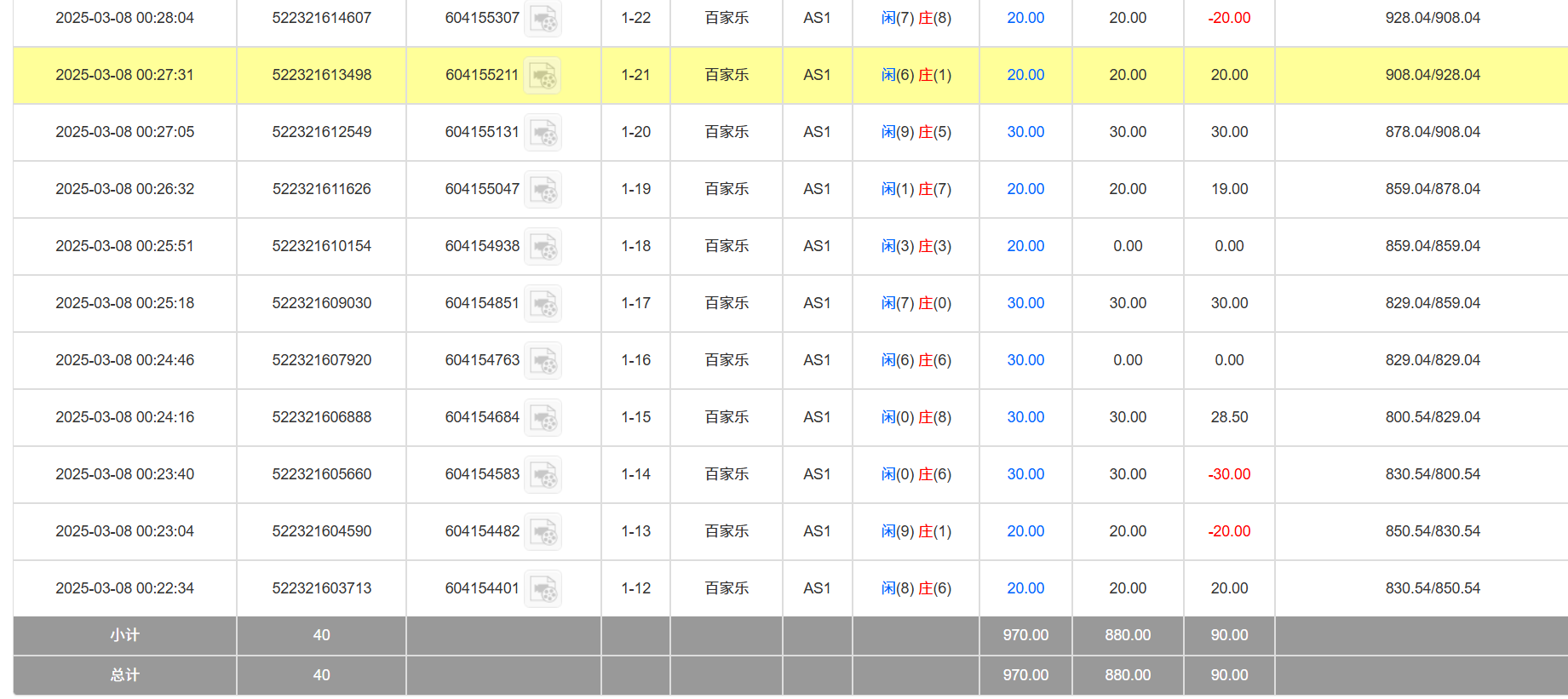Screen dimensions: 1568x699
Task: Launch replay icon beside round 604154482
Action: click(x=543, y=532)
